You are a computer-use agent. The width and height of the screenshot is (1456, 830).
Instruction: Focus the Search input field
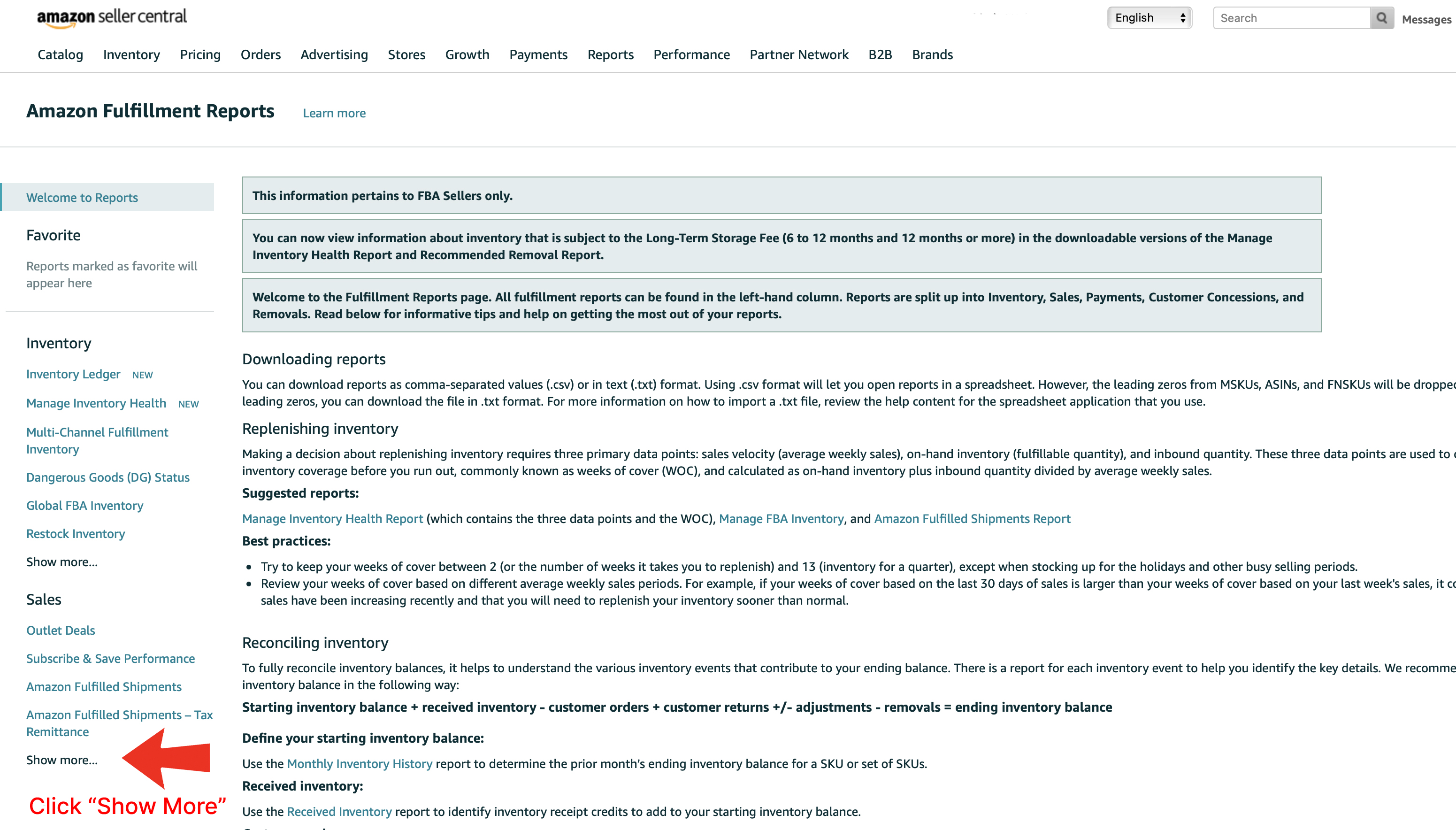coord(1291,18)
